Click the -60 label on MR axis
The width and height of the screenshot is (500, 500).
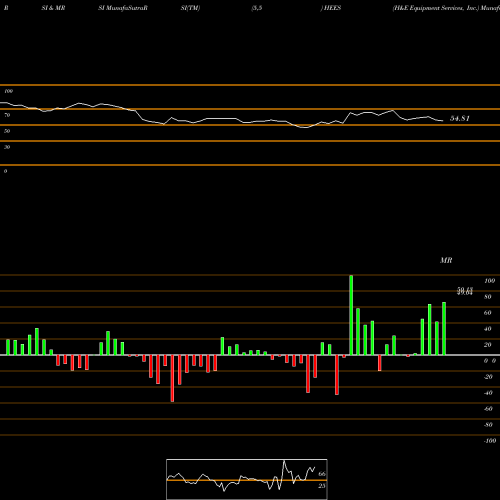tap(488, 409)
